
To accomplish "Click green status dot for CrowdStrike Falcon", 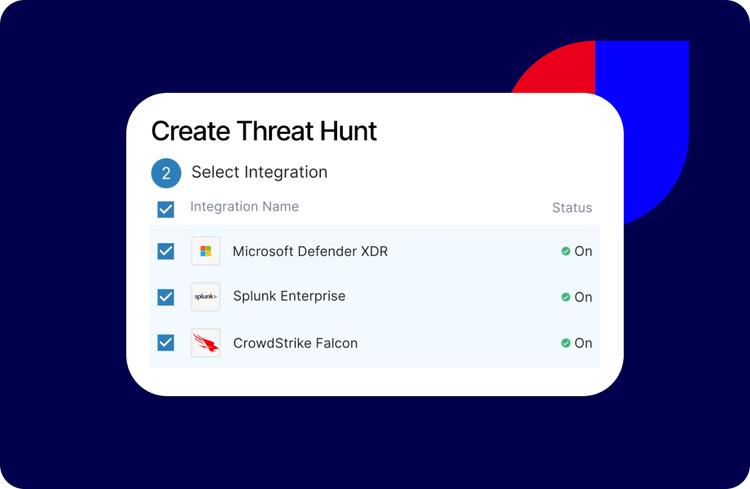I will tap(566, 343).
